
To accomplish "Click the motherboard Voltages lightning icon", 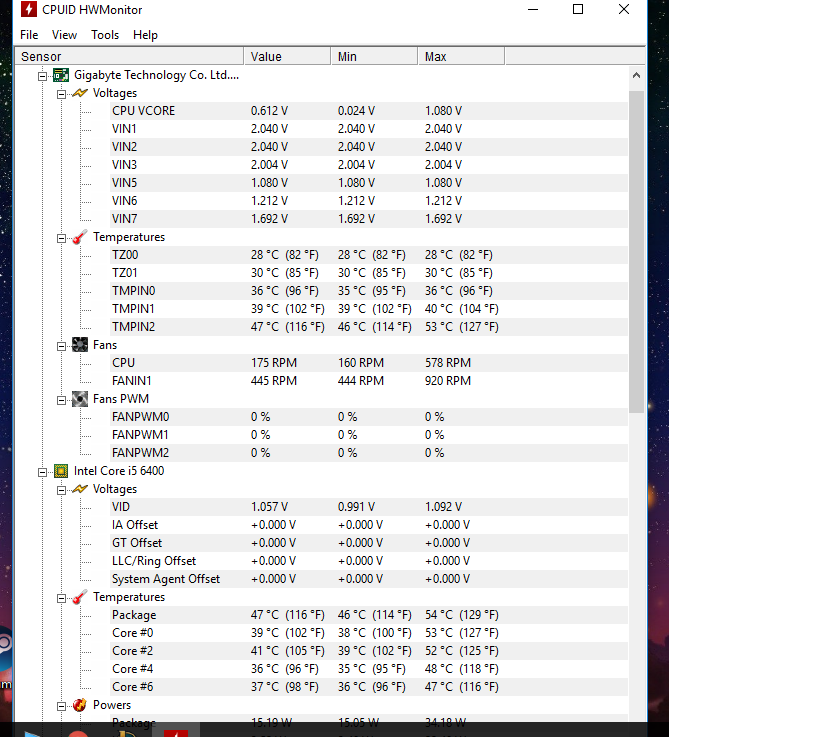I will click(80, 93).
